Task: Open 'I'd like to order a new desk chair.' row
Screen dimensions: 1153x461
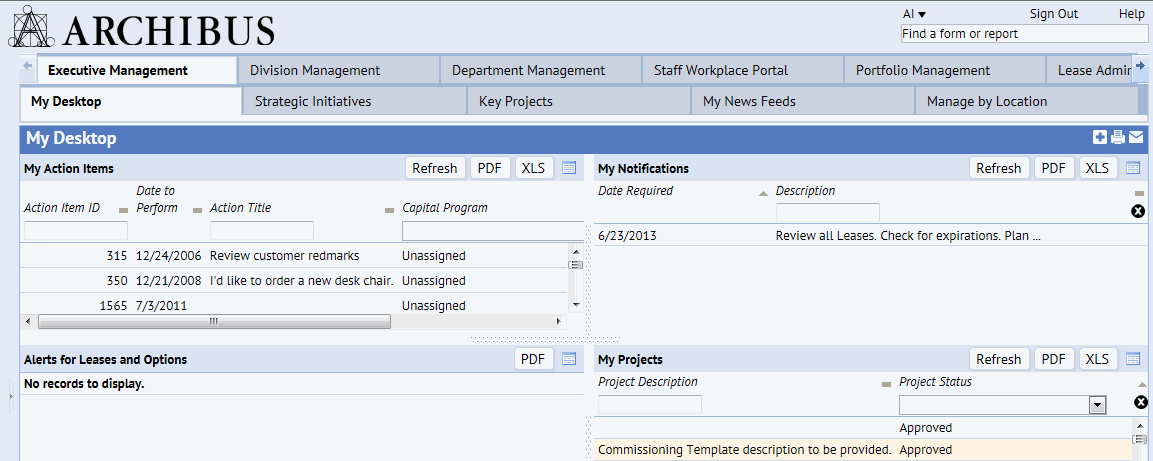Action: [294, 280]
